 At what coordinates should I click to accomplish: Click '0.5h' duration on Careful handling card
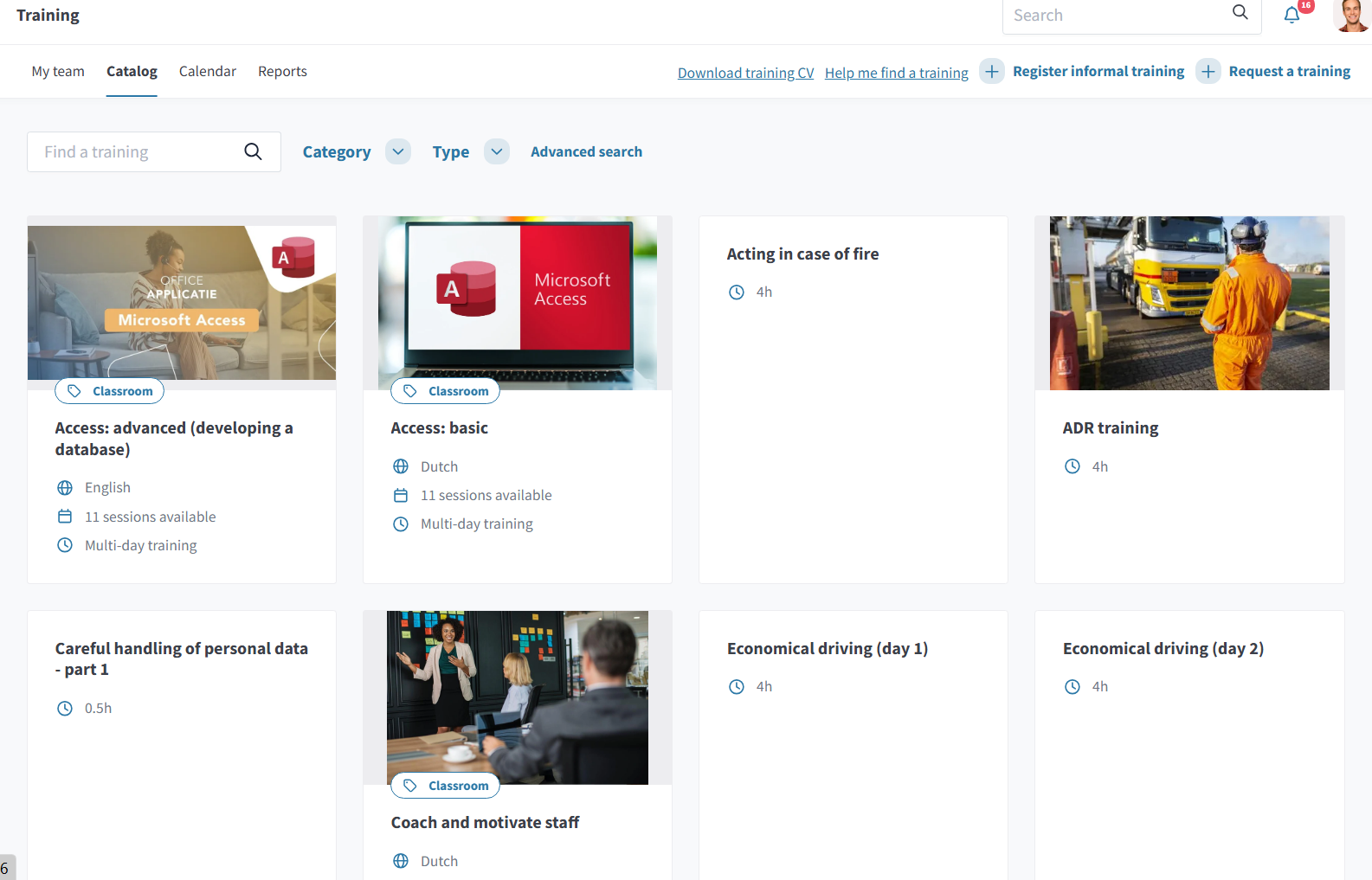click(98, 709)
